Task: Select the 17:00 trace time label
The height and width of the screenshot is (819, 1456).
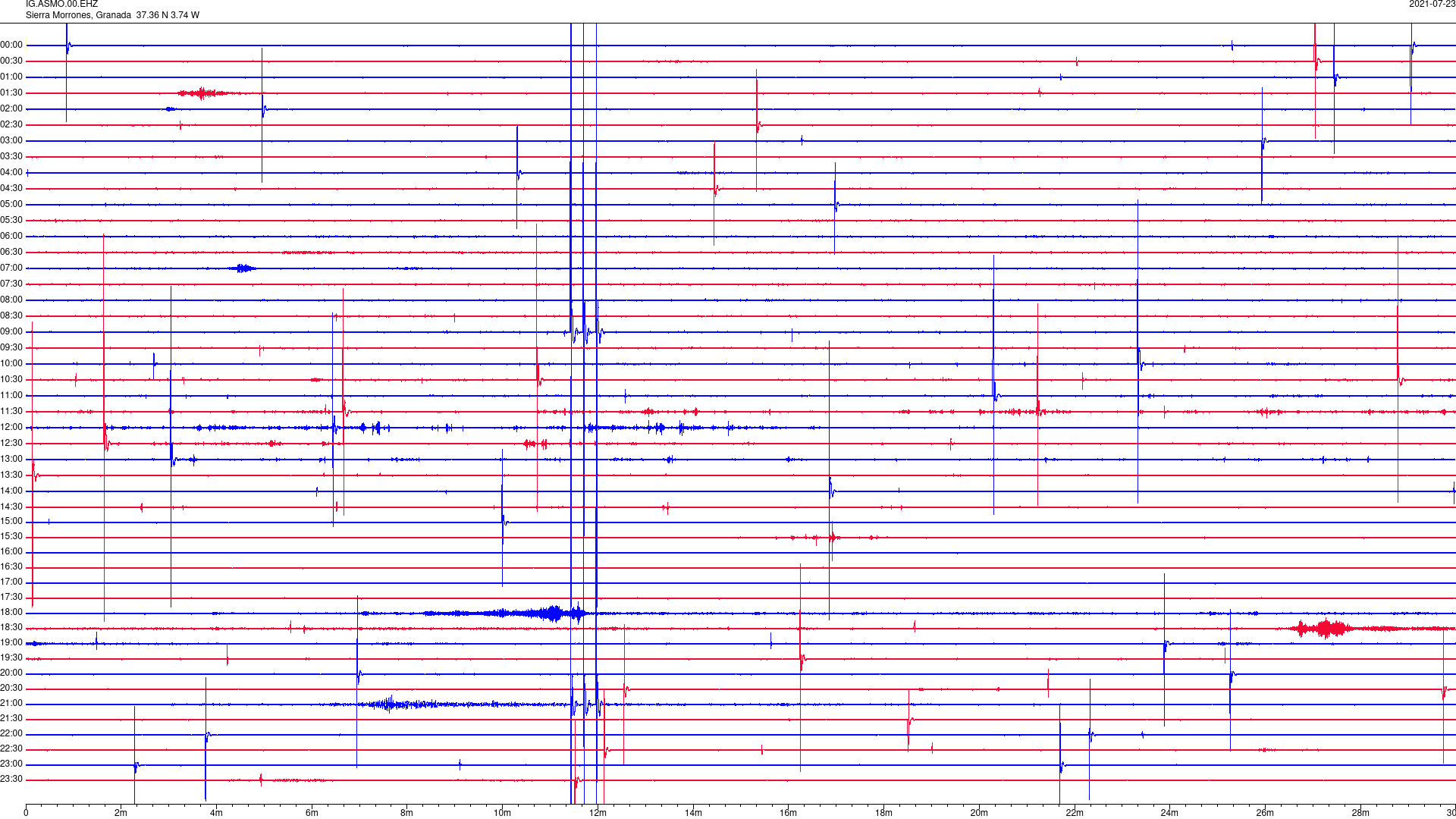Action: point(11,582)
